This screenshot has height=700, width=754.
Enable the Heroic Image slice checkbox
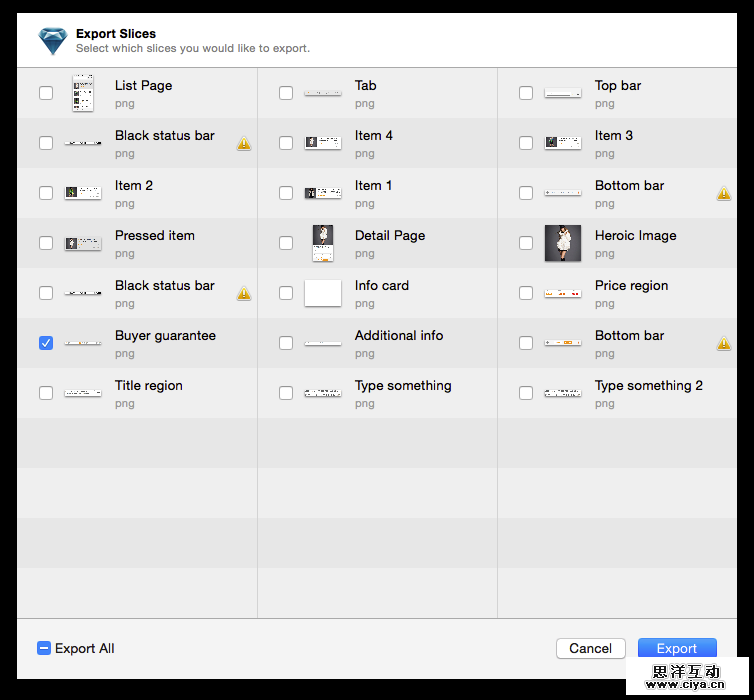[x=526, y=243]
